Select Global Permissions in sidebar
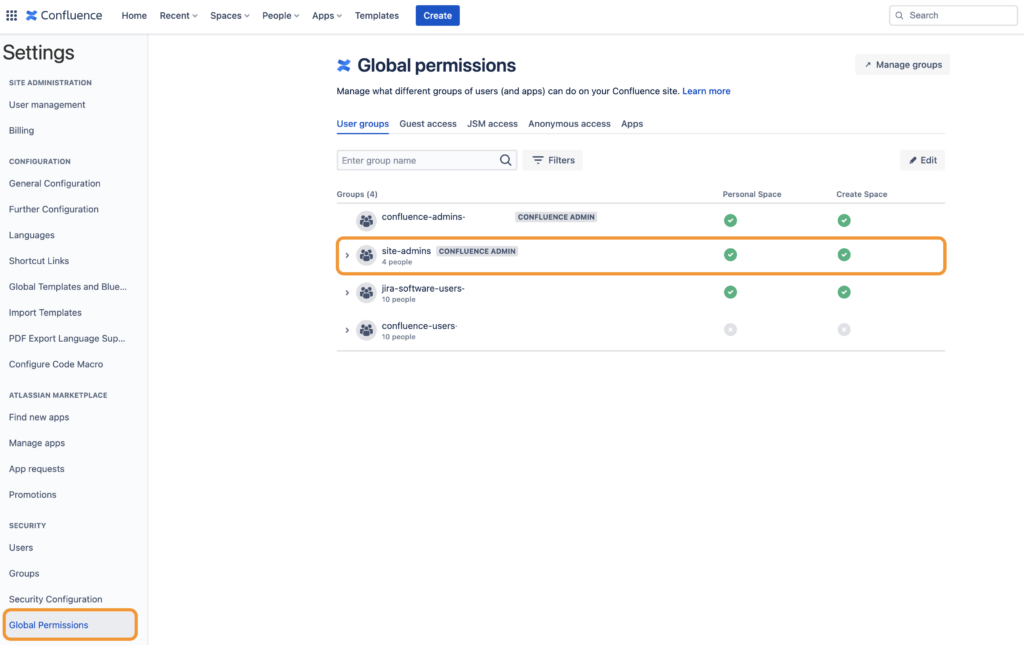Image resolution: width=1024 pixels, height=645 pixels. pyautogui.click(x=70, y=625)
